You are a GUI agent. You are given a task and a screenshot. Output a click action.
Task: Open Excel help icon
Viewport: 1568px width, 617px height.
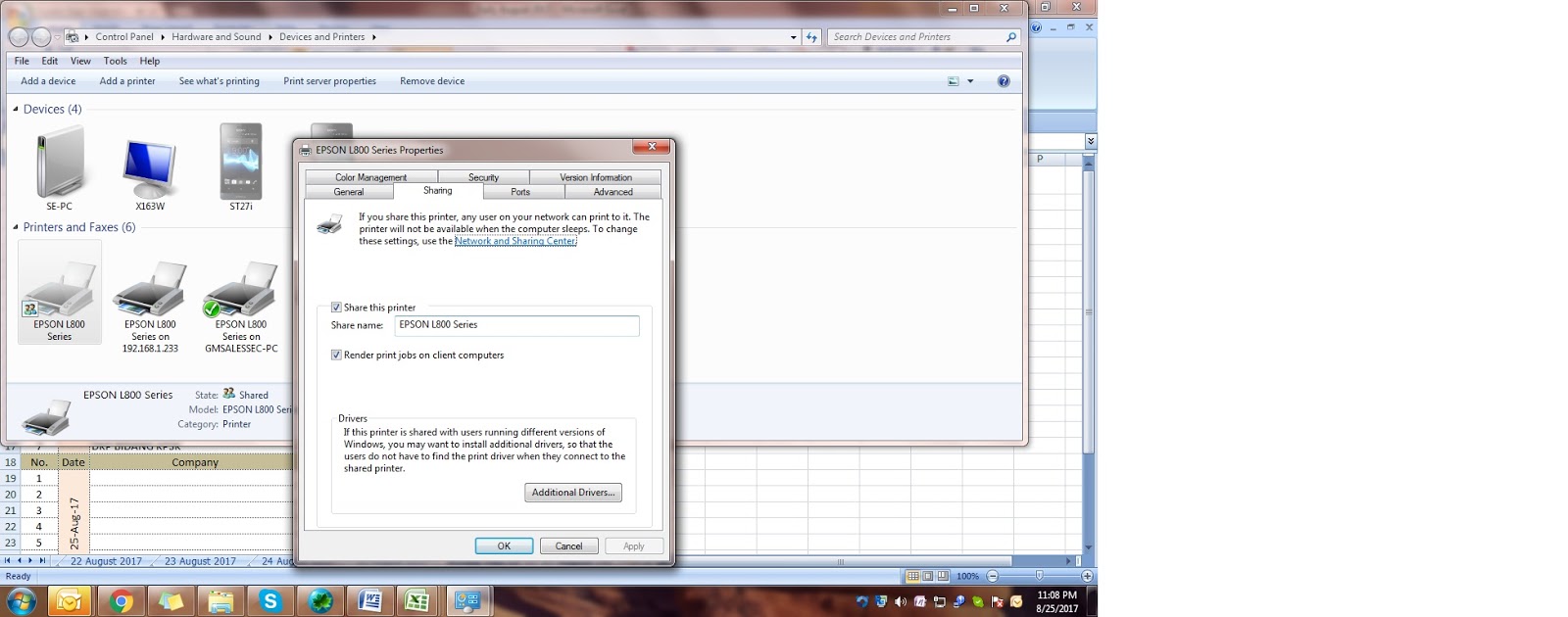tap(1037, 27)
